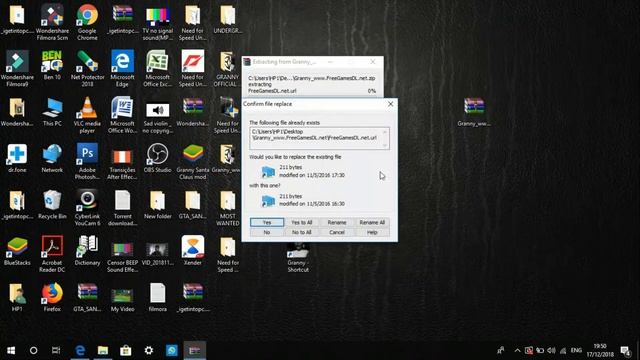This screenshot has height=360, width=640.
Task: Select Xender desktop icon
Action: click(193, 251)
